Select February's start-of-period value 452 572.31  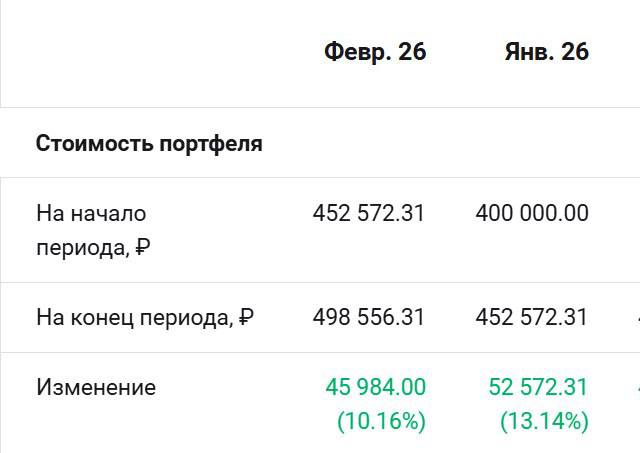click(x=368, y=213)
